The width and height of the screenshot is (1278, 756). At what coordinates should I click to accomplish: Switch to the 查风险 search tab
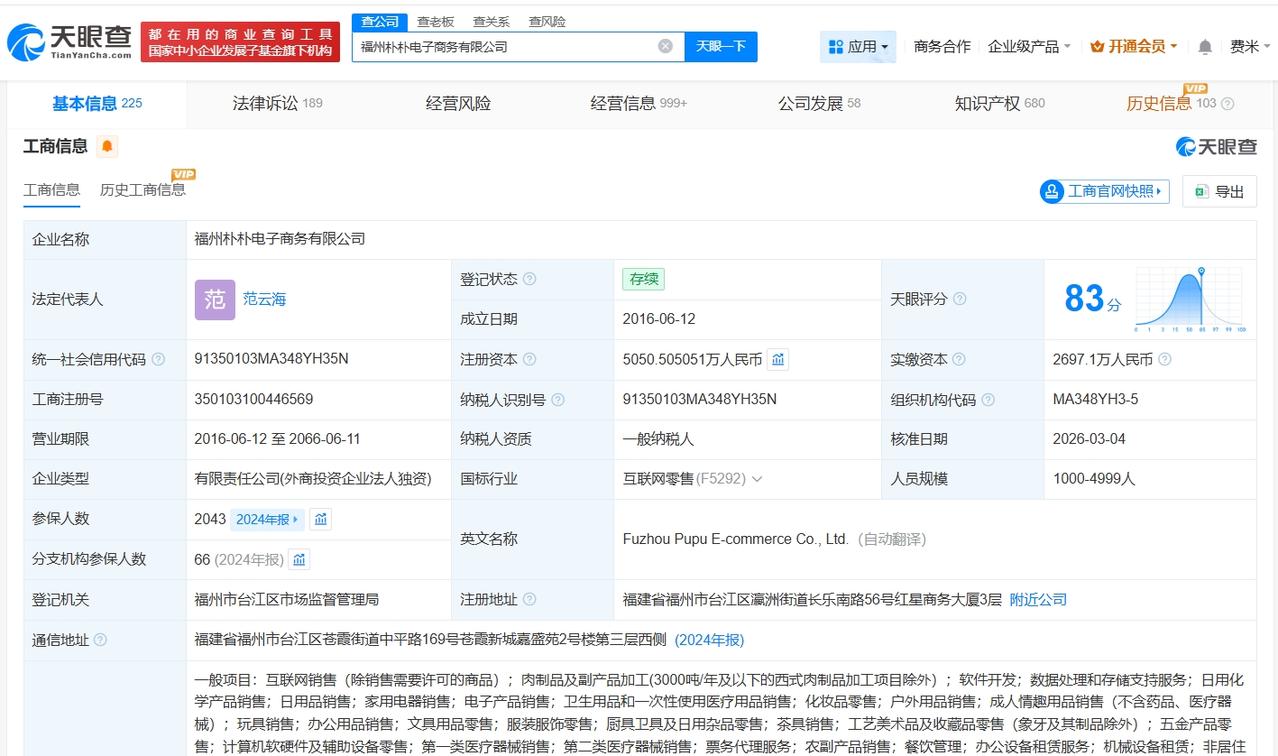pos(547,21)
